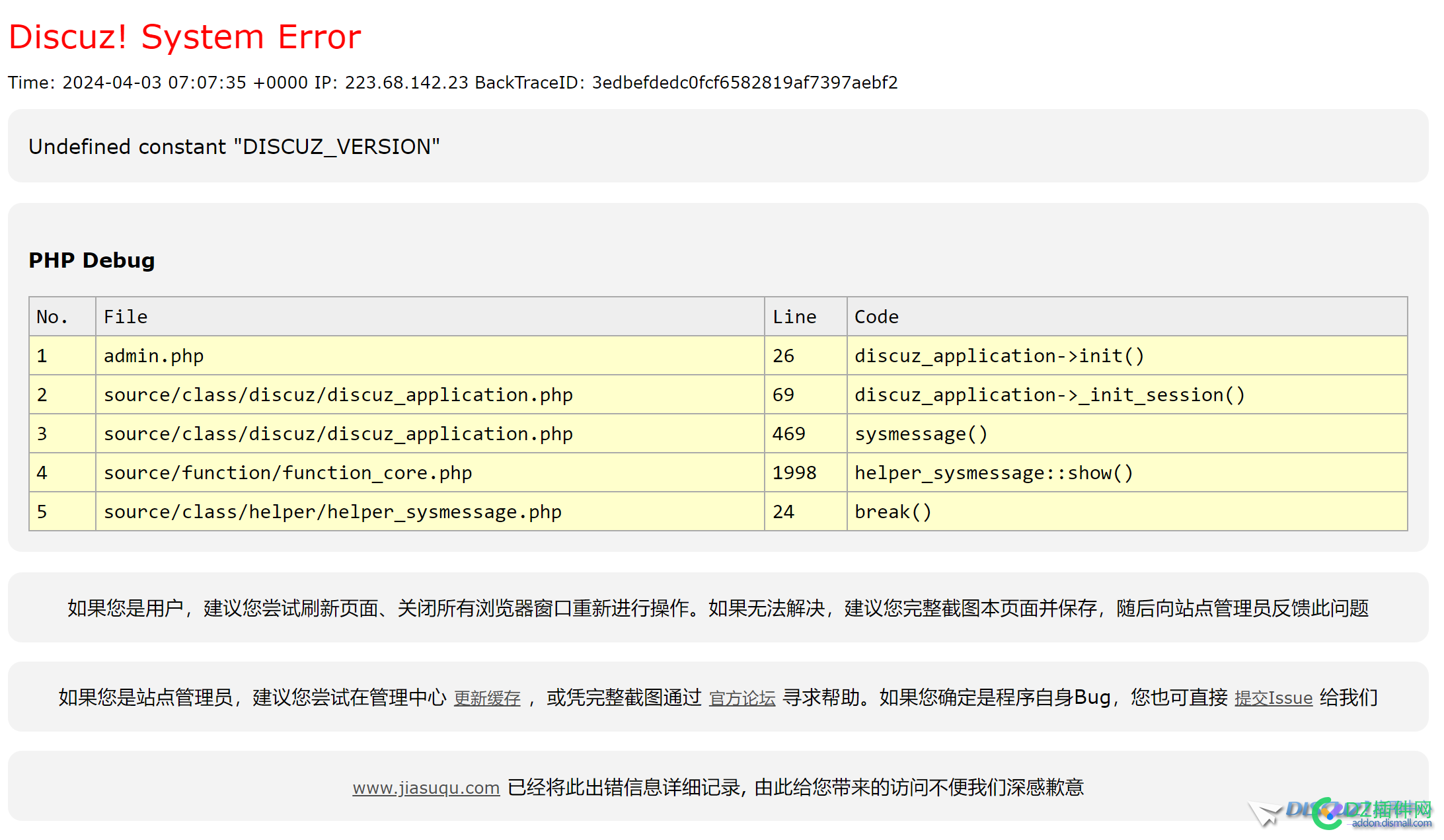This screenshot has width=1444, height=840.
Task: Click line number 1998 cell
Action: (806, 473)
